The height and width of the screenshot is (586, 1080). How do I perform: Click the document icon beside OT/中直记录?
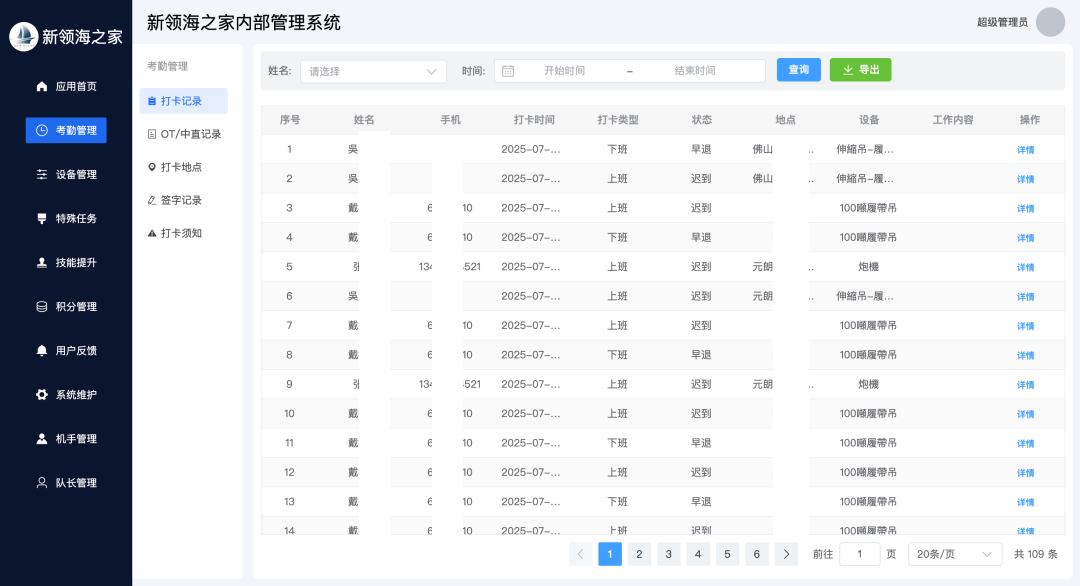click(x=152, y=134)
